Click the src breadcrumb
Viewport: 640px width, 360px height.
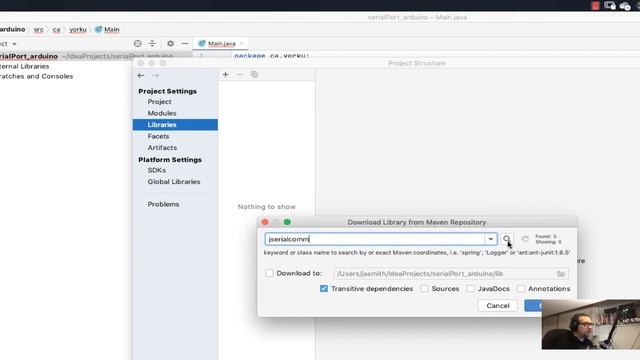(38, 29)
